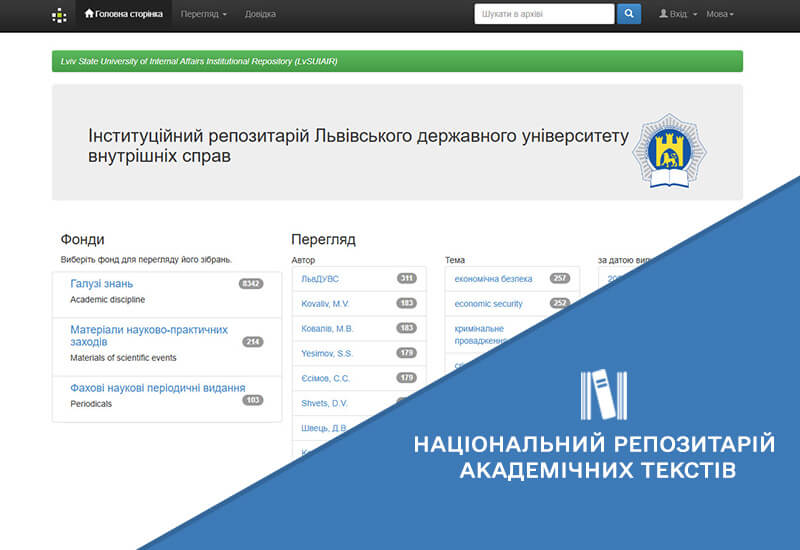Expand the Мова language dropdown
This screenshot has width=800, height=550.
click(x=720, y=14)
